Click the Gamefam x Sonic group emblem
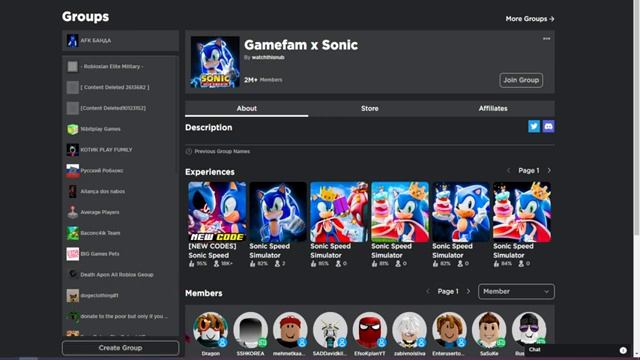 [215, 62]
